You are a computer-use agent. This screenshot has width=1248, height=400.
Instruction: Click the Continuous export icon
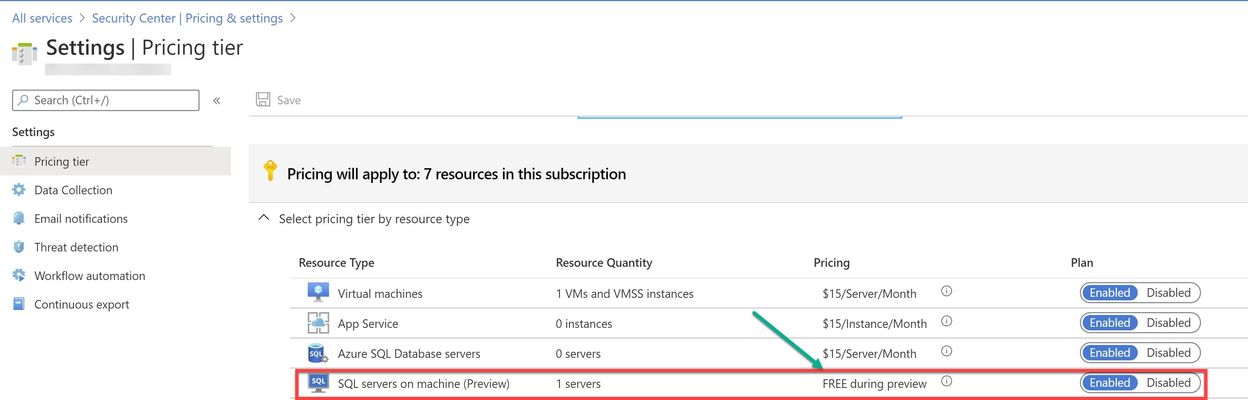tap(18, 304)
